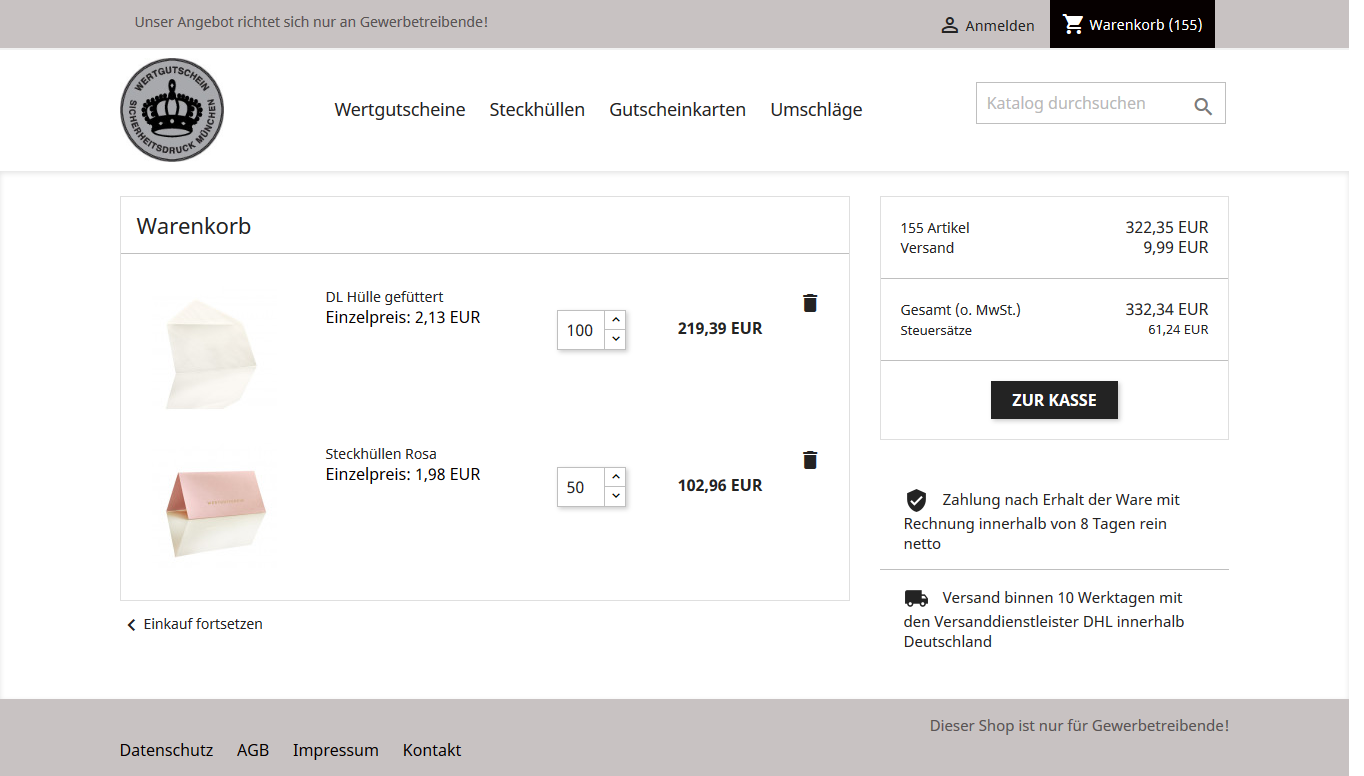Click the ZUR KASSE checkout button
This screenshot has width=1364, height=776.
click(1054, 400)
